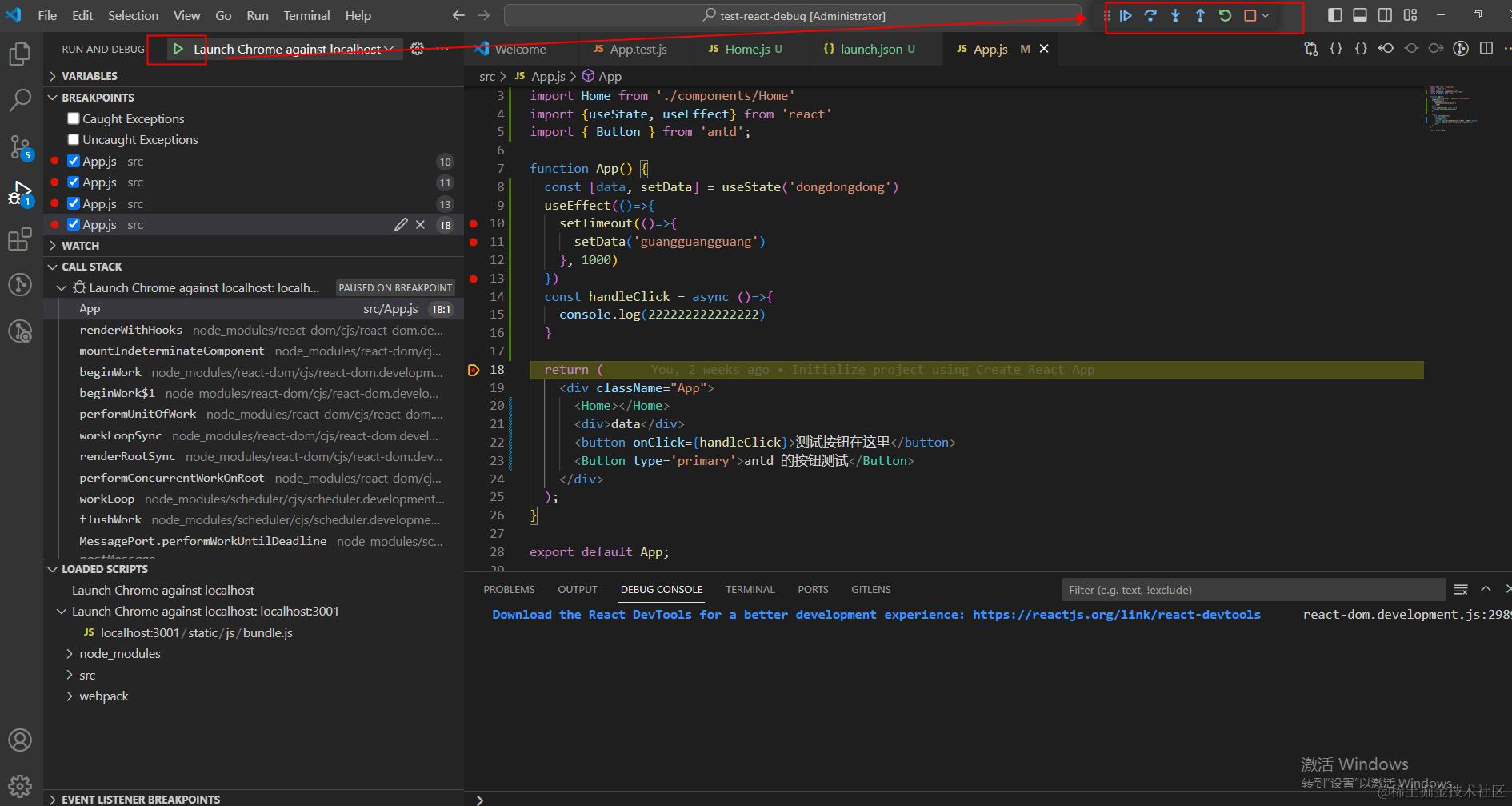Open the Source Control view
The image size is (1512, 806).
[x=20, y=146]
